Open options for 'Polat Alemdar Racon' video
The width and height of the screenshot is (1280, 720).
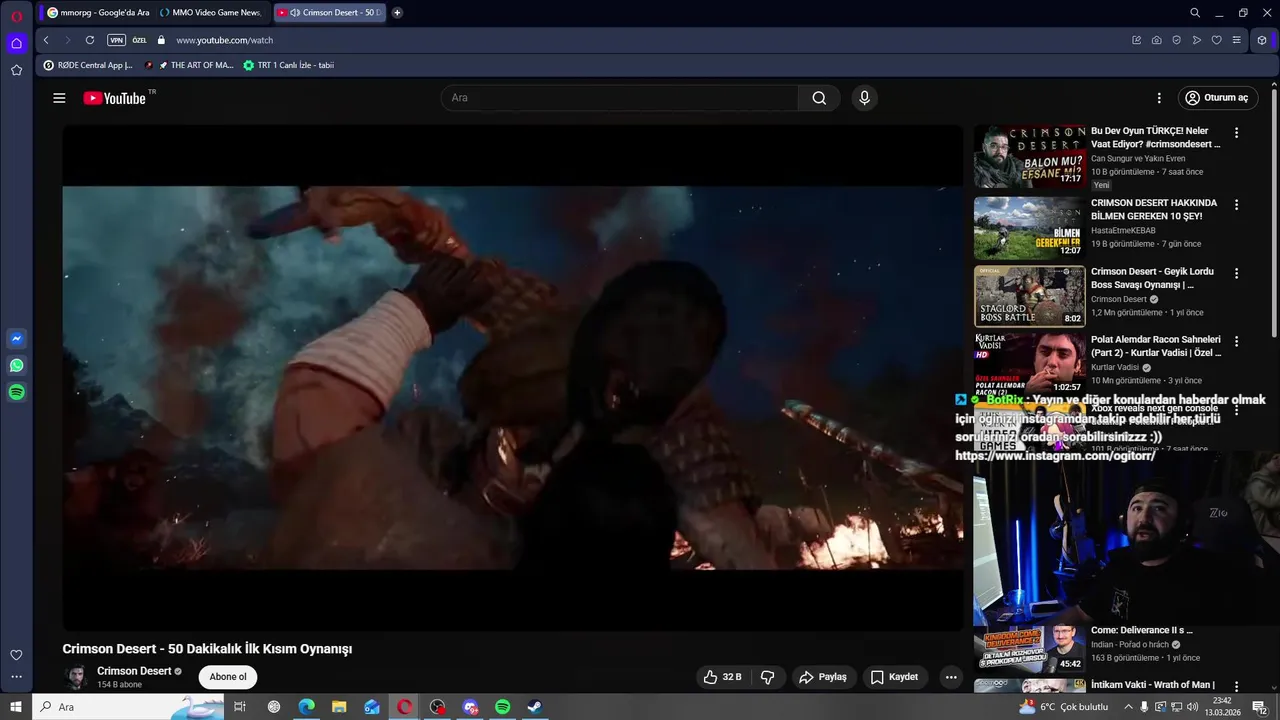(x=1236, y=341)
